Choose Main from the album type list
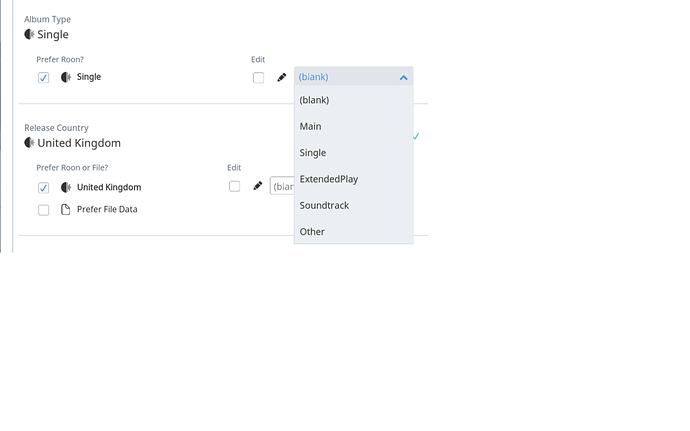The image size is (690, 431). click(x=353, y=126)
